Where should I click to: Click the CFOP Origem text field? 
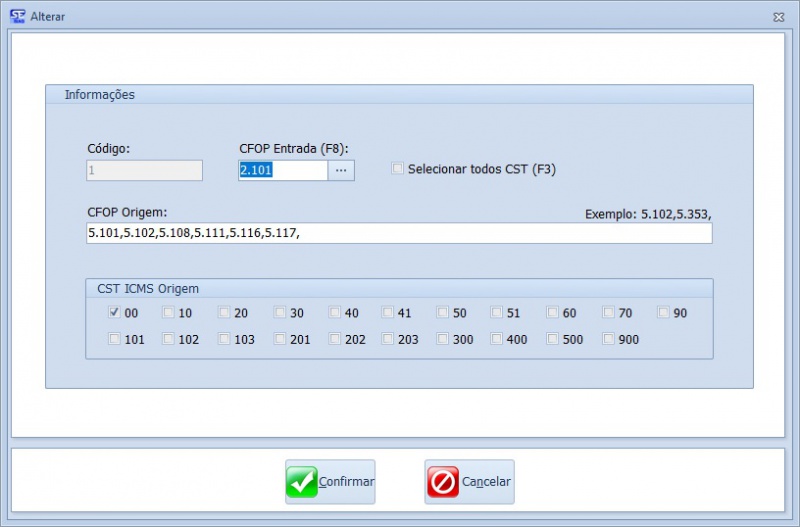pos(399,233)
